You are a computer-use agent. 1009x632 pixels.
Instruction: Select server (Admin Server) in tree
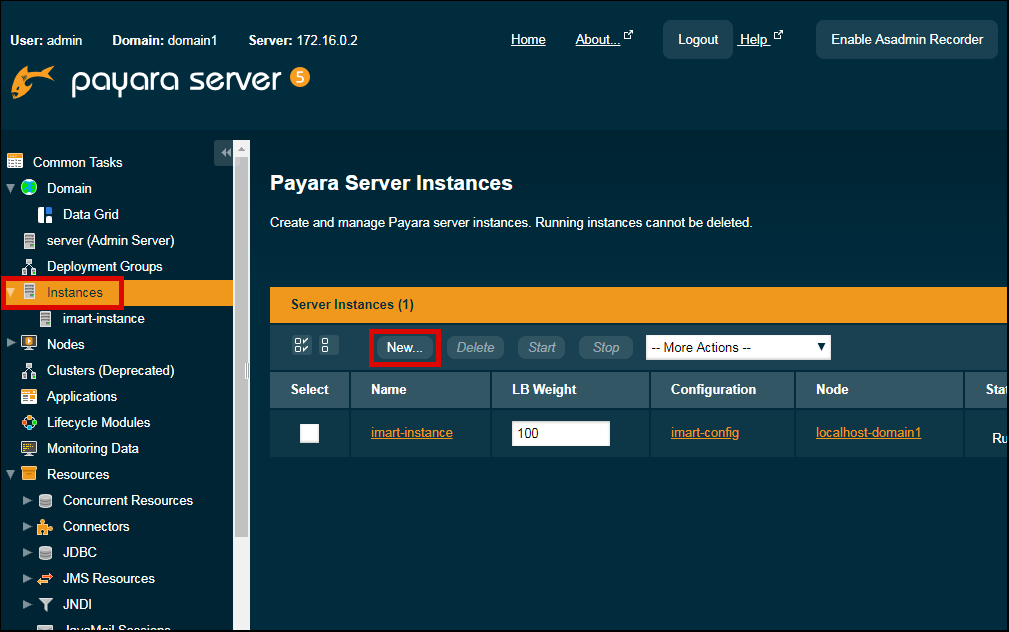110,240
